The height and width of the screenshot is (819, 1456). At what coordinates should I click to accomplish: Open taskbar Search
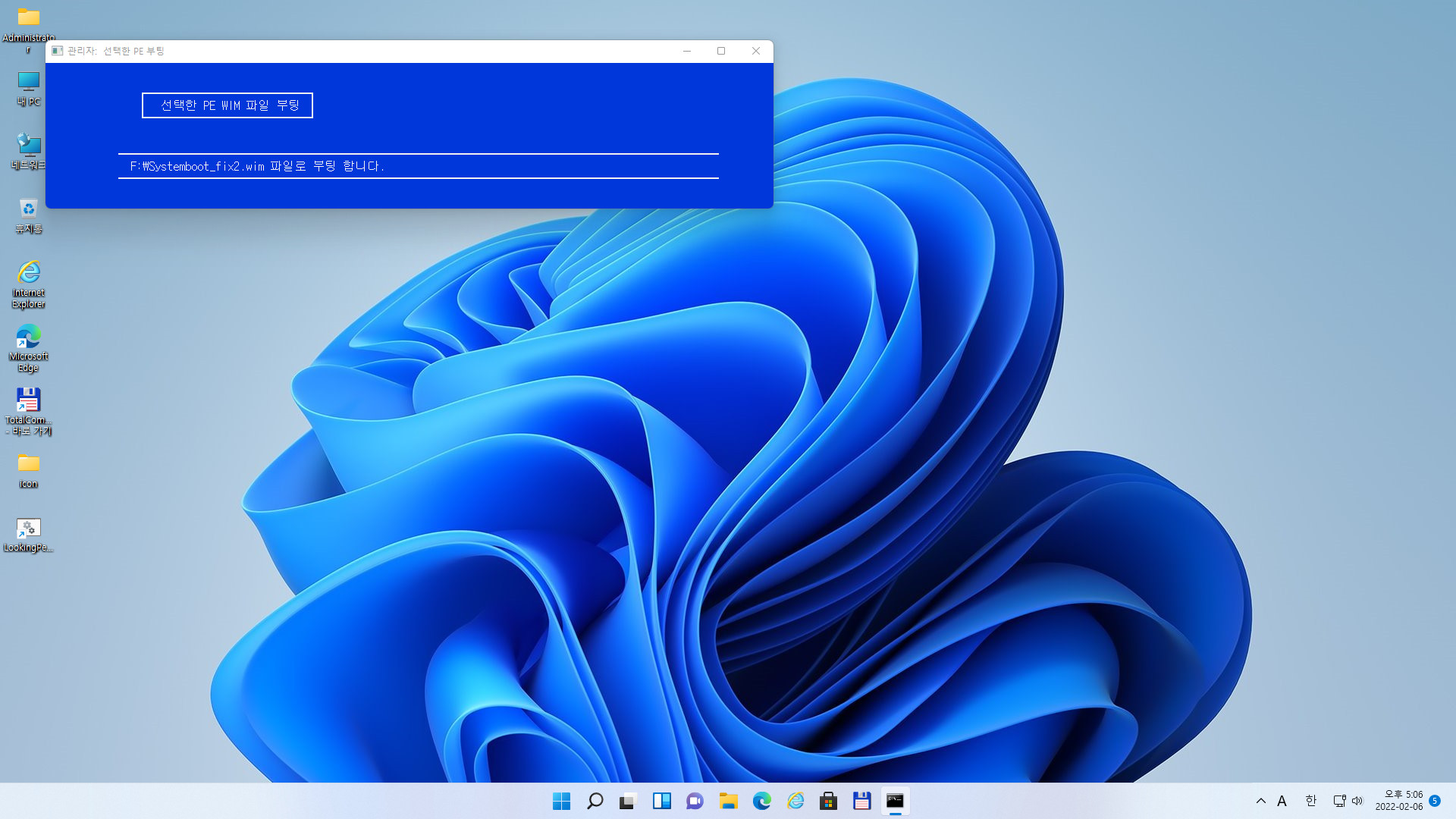[595, 801]
